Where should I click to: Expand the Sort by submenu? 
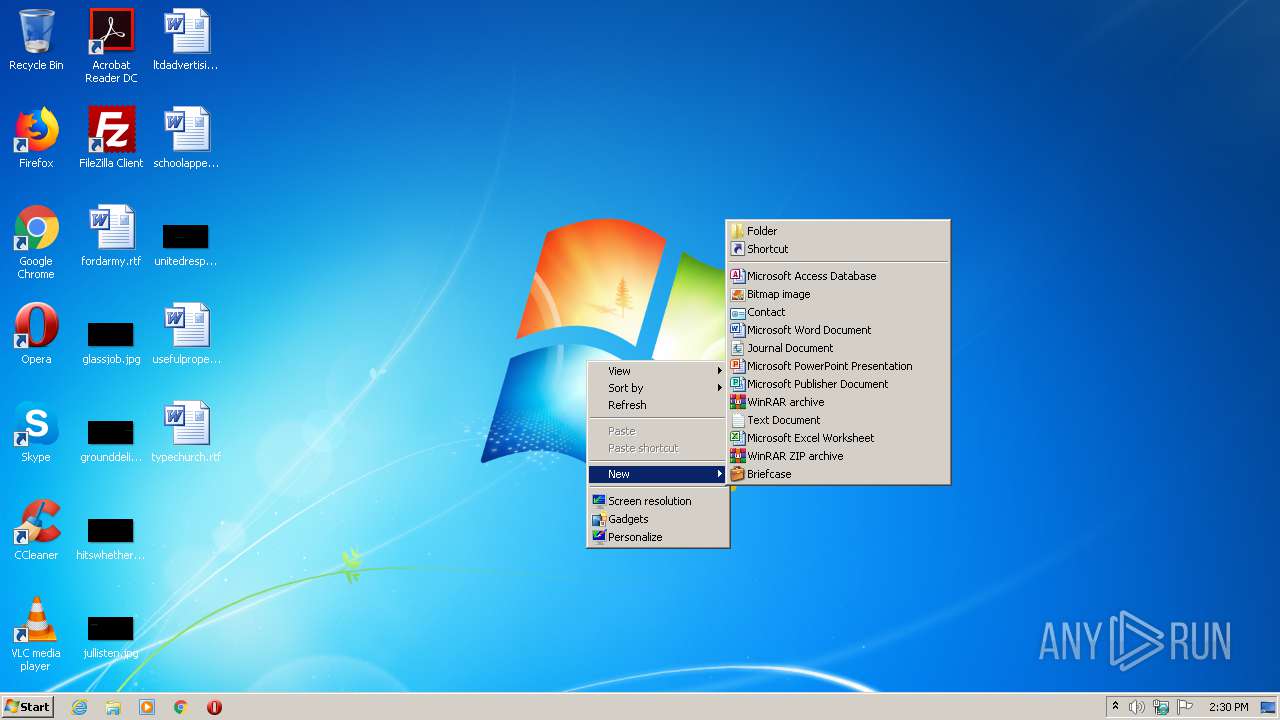(x=658, y=388)
